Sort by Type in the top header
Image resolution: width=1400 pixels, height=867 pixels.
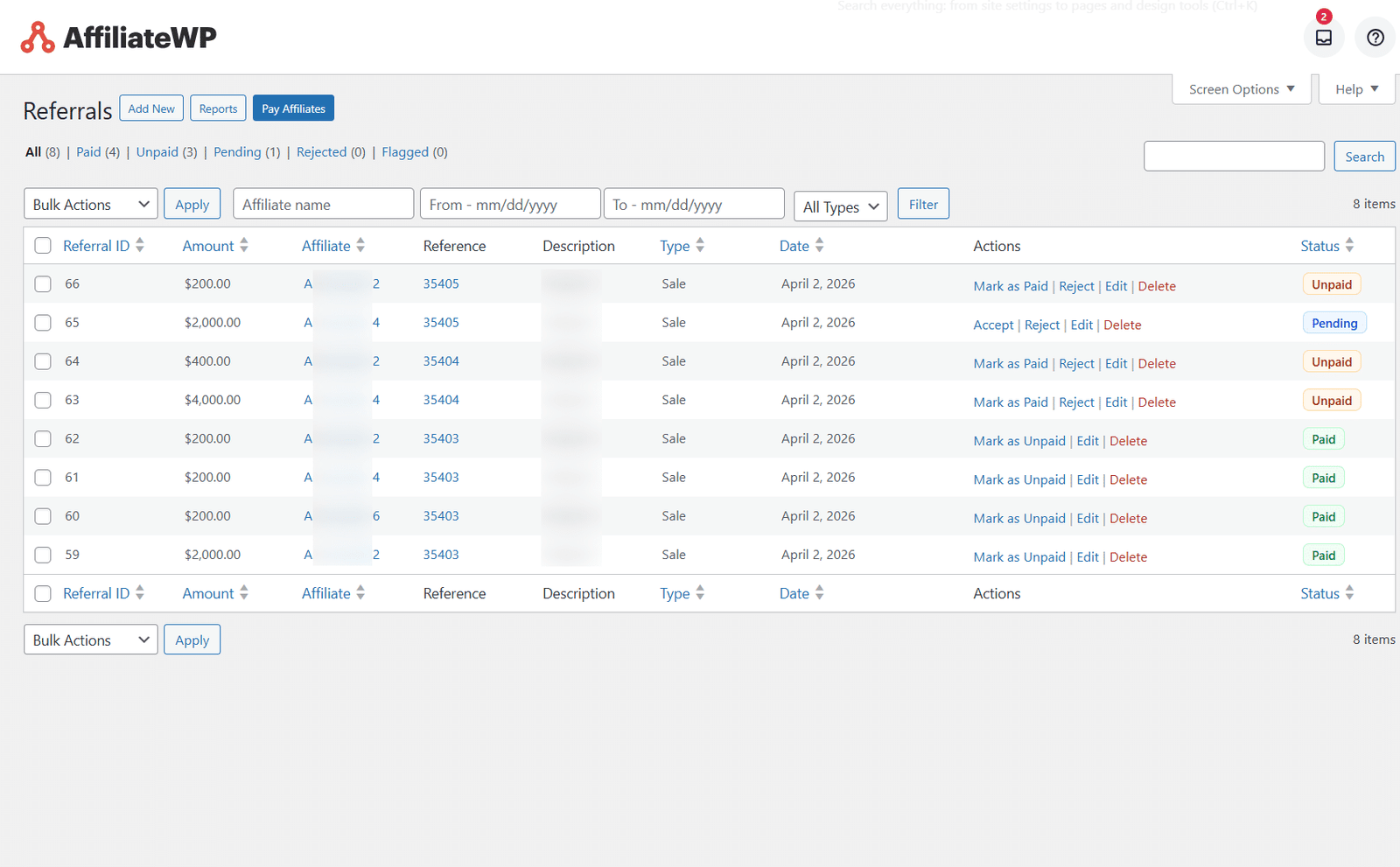[682, 246]
